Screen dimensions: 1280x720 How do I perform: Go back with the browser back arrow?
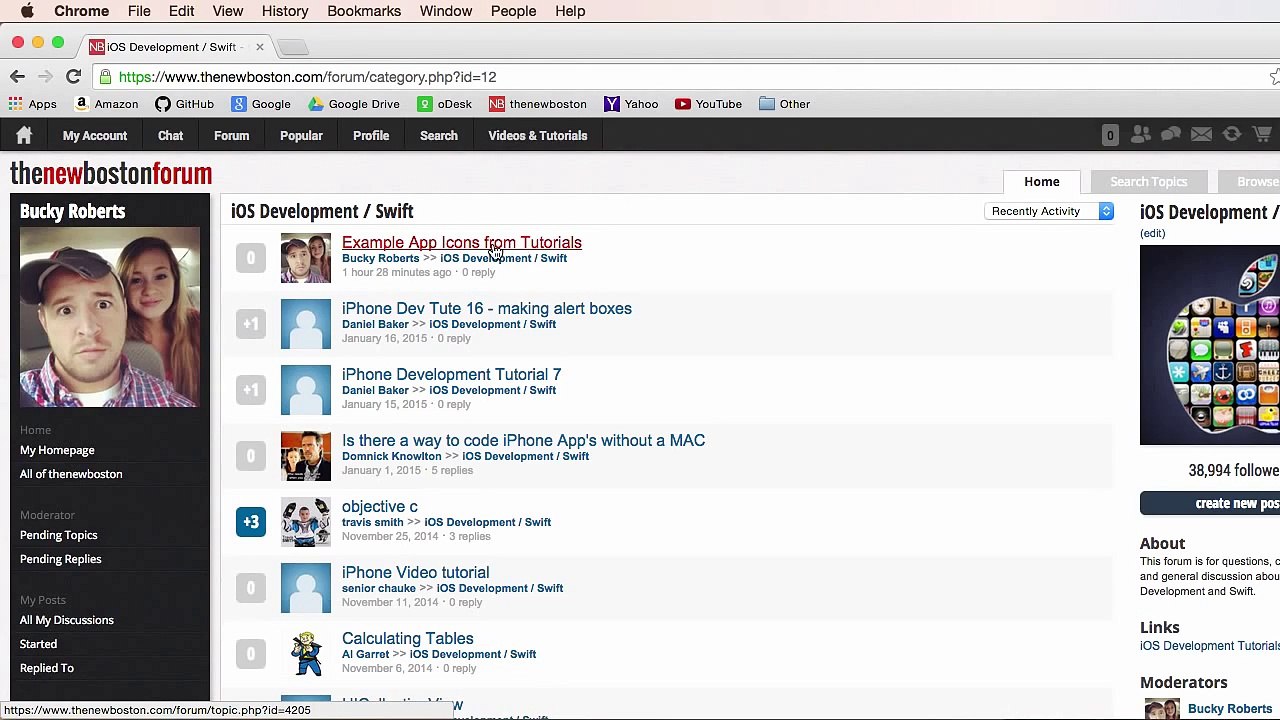click(x=17, y=77)
